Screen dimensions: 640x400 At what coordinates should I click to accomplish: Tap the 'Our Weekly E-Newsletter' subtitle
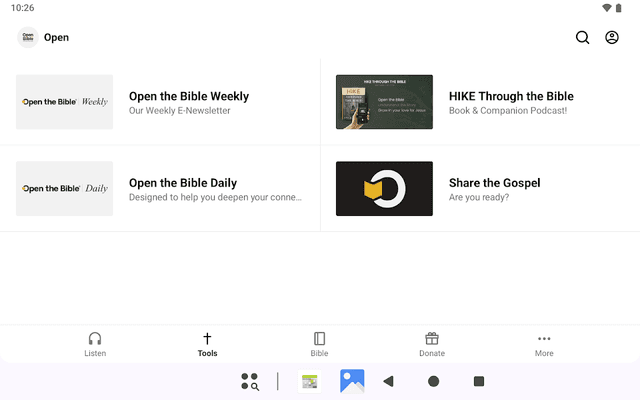pos(180,111)
